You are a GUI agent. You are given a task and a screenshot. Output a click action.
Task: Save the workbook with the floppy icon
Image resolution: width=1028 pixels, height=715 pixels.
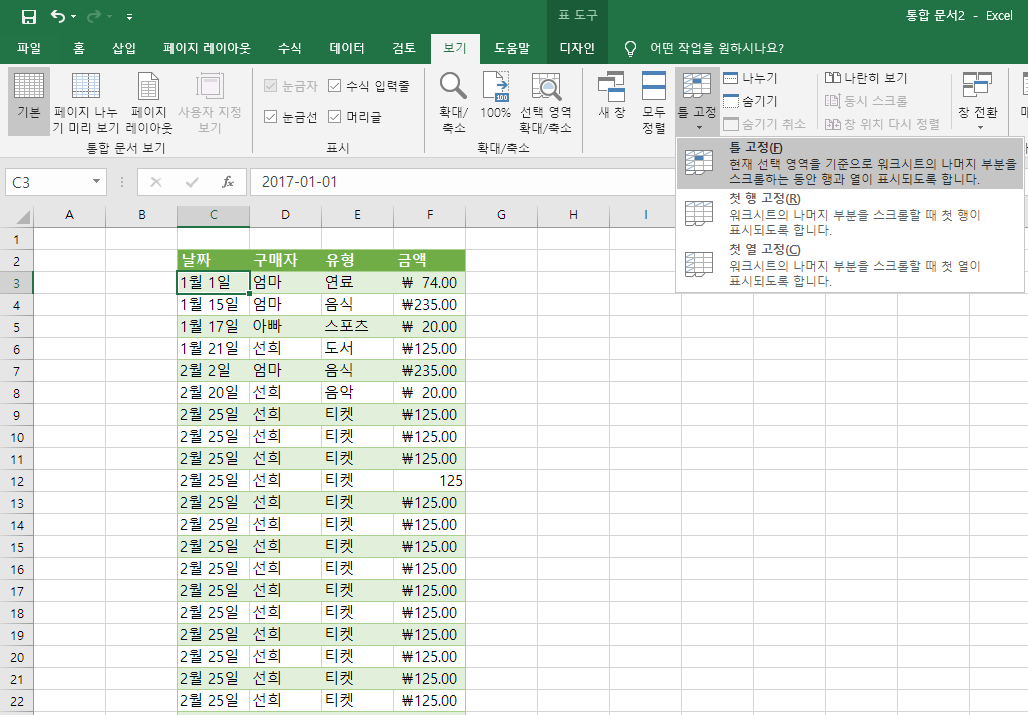coord(28,16)
